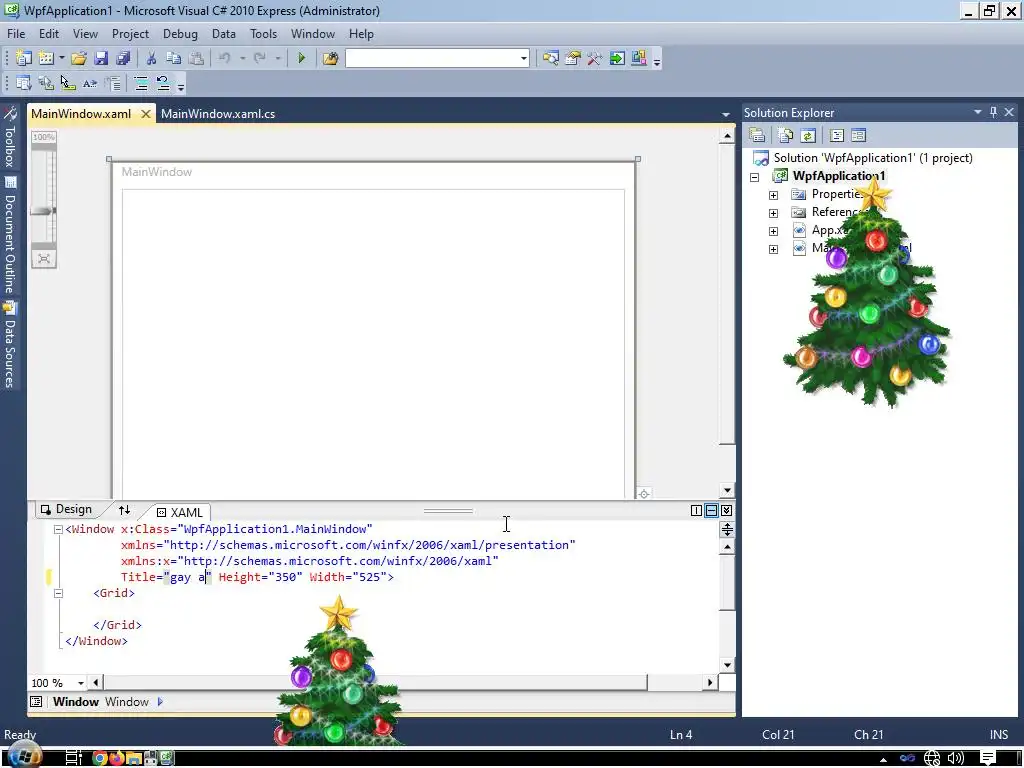Image resolution: width=1024 pixels, height=768 pixels.
Task: Adjust the designer zoom slider thumb
Action: (44, 211)
